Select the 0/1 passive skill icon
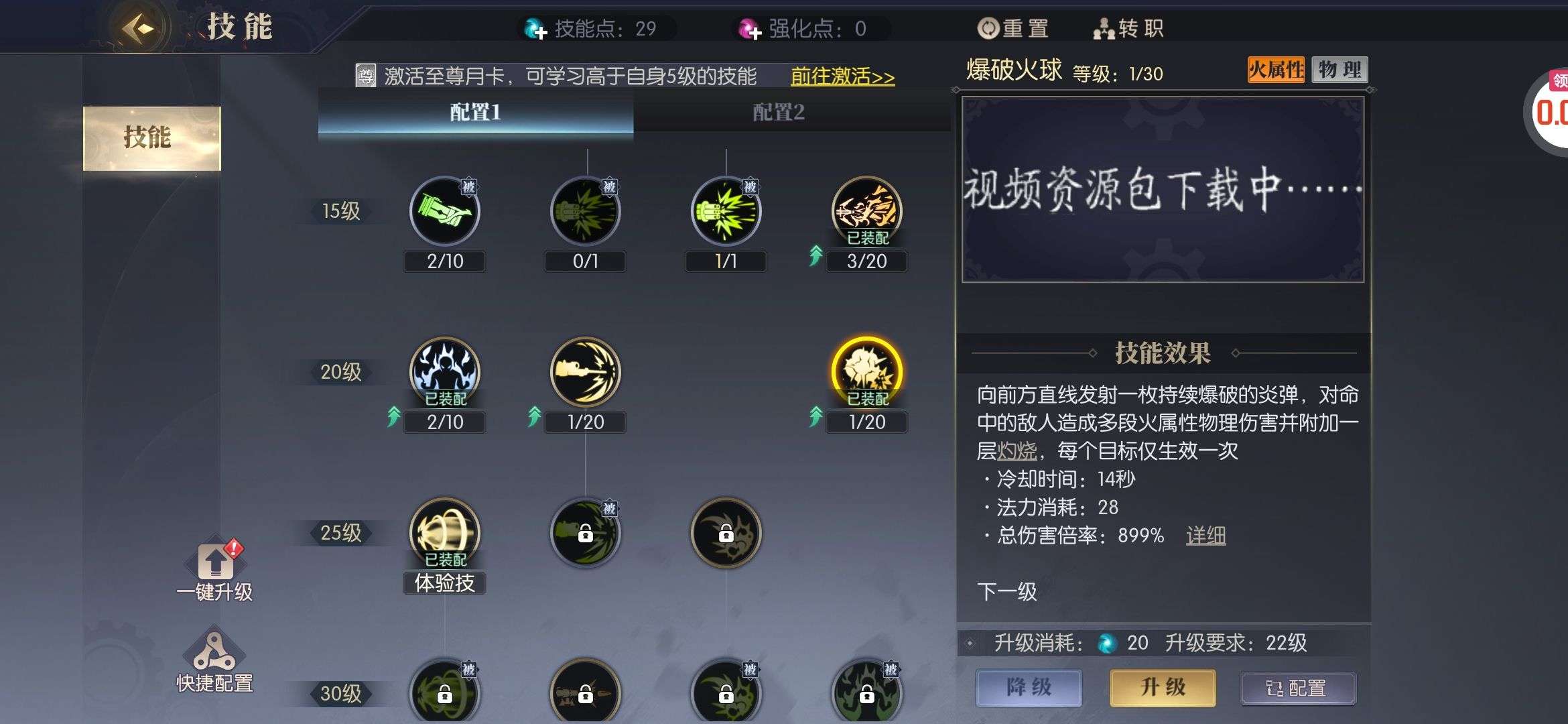The image size is (1568, 724). click(x=586, y=211)
